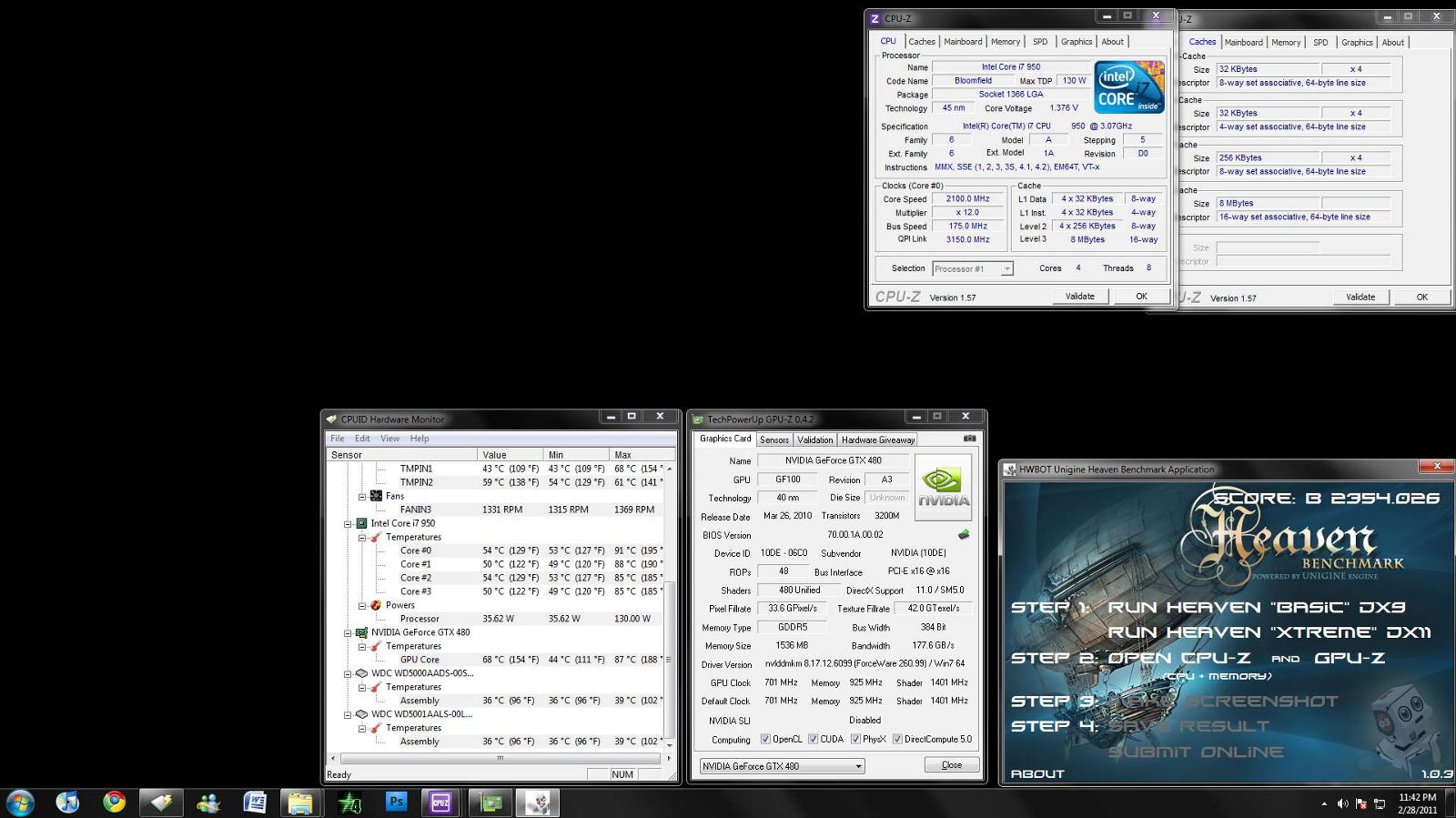1456x818 pixels.
Task: Click NVIDIA GeForce GTX 480 card icon in tree
Action: tap(361, 632)
